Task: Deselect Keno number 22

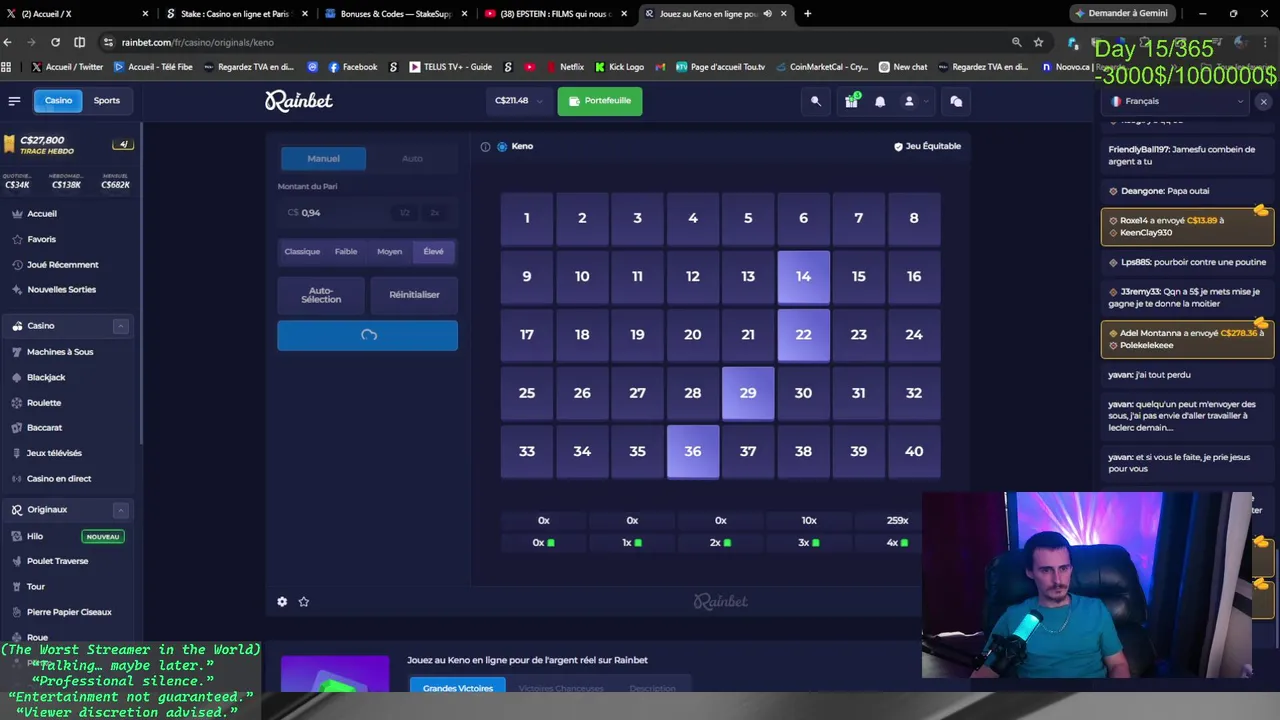Action: coord(803,334)
